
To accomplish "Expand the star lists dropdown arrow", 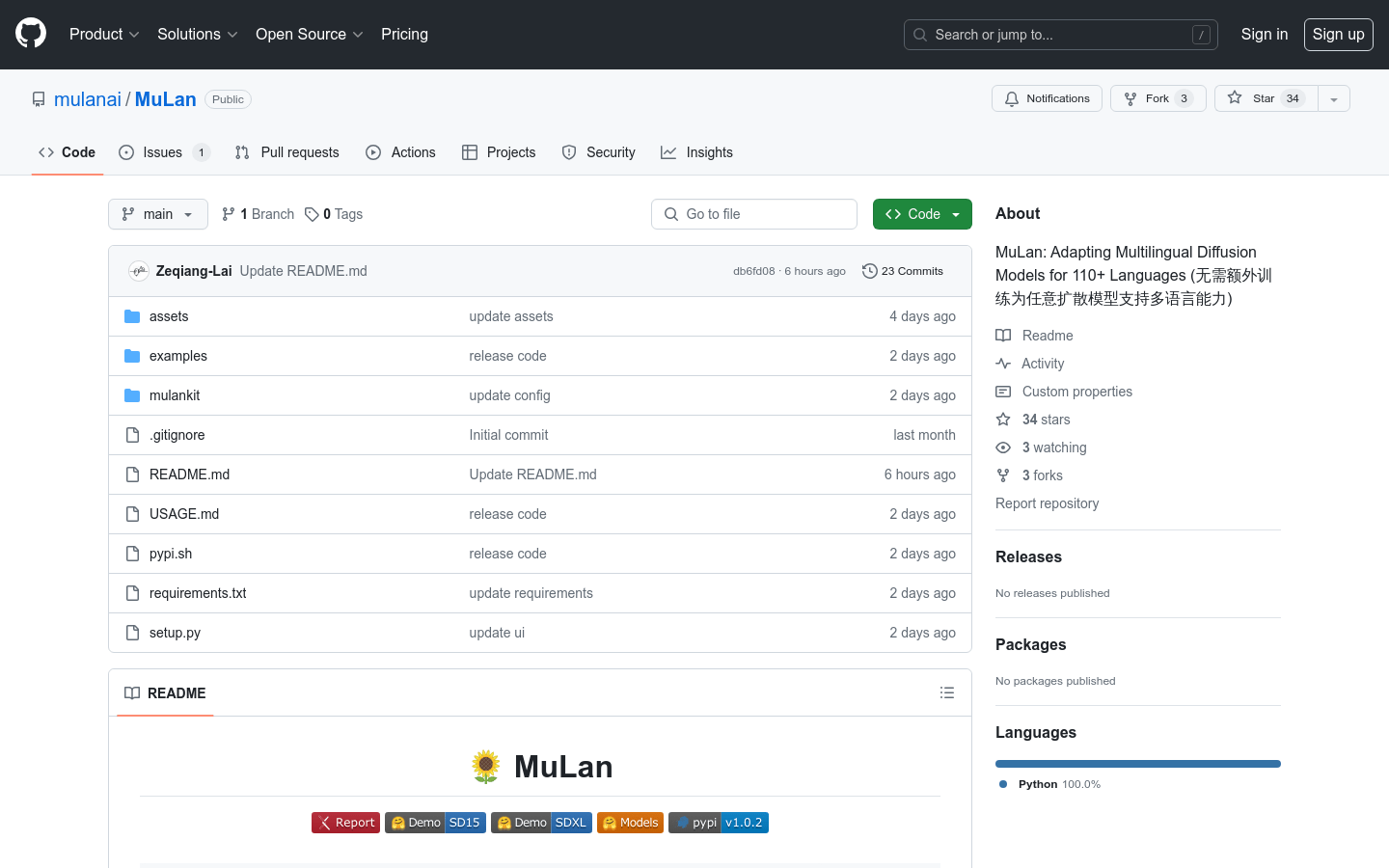I will click(x=1334, y=98).
